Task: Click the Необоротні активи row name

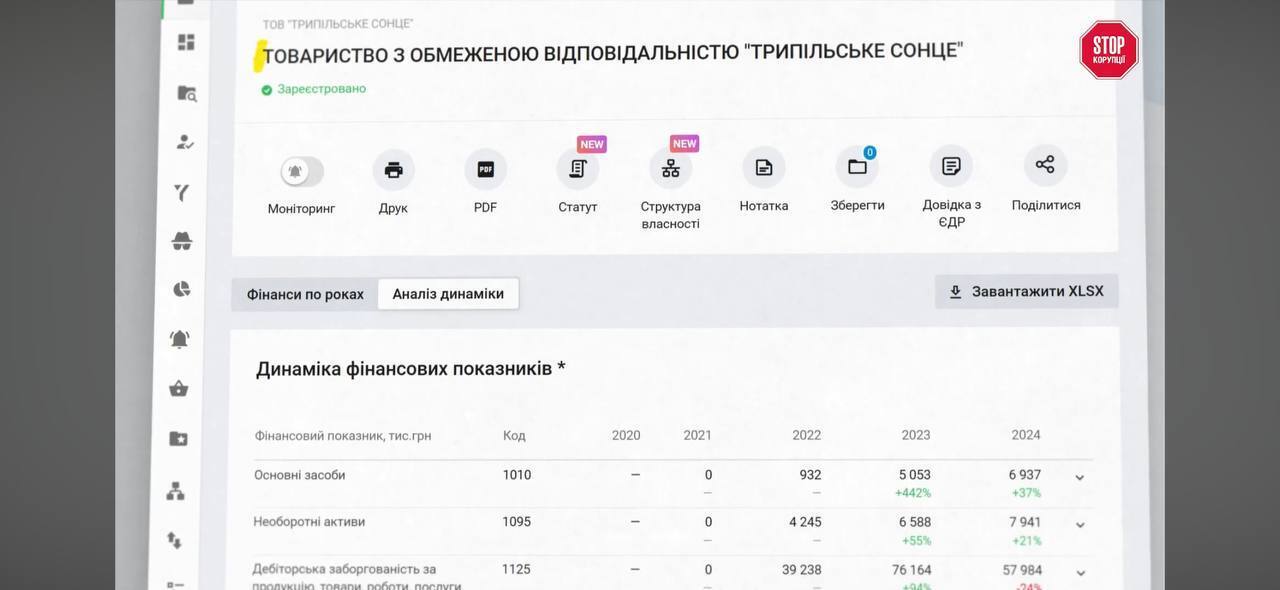Action: coord(310,522)
